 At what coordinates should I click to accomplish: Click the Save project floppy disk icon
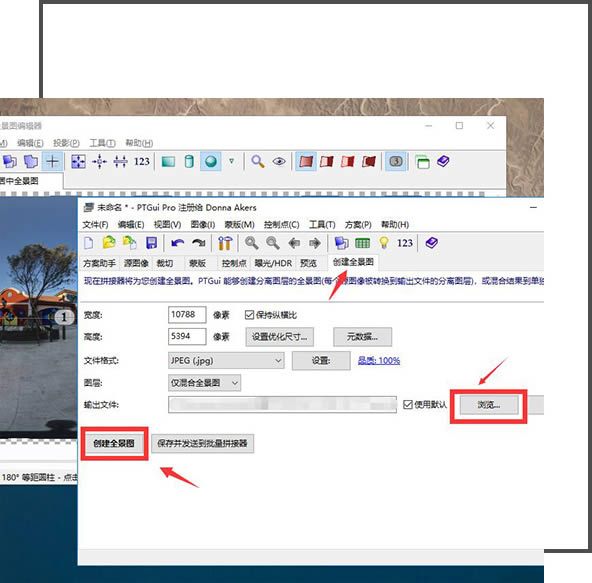pos(151,243)
